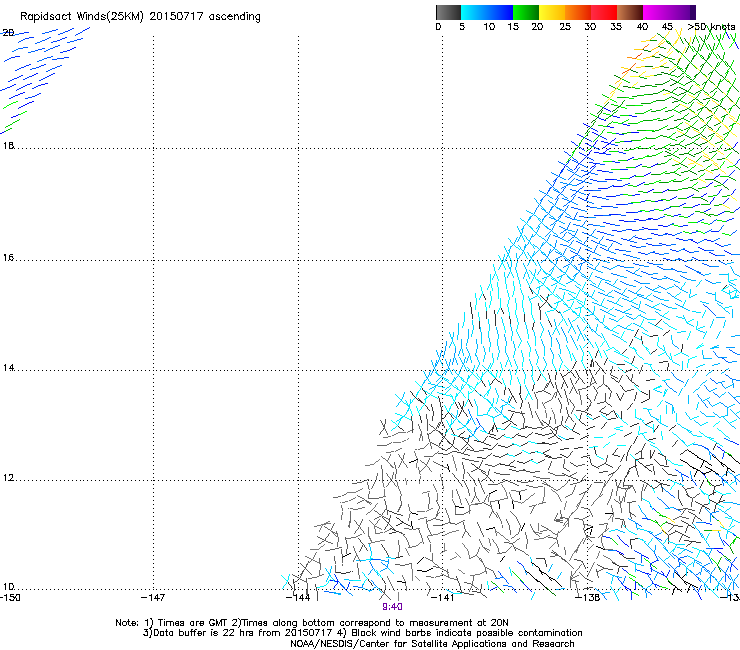Click the legend label '10'
Screen dimensions: 740x650
[489, 27]
